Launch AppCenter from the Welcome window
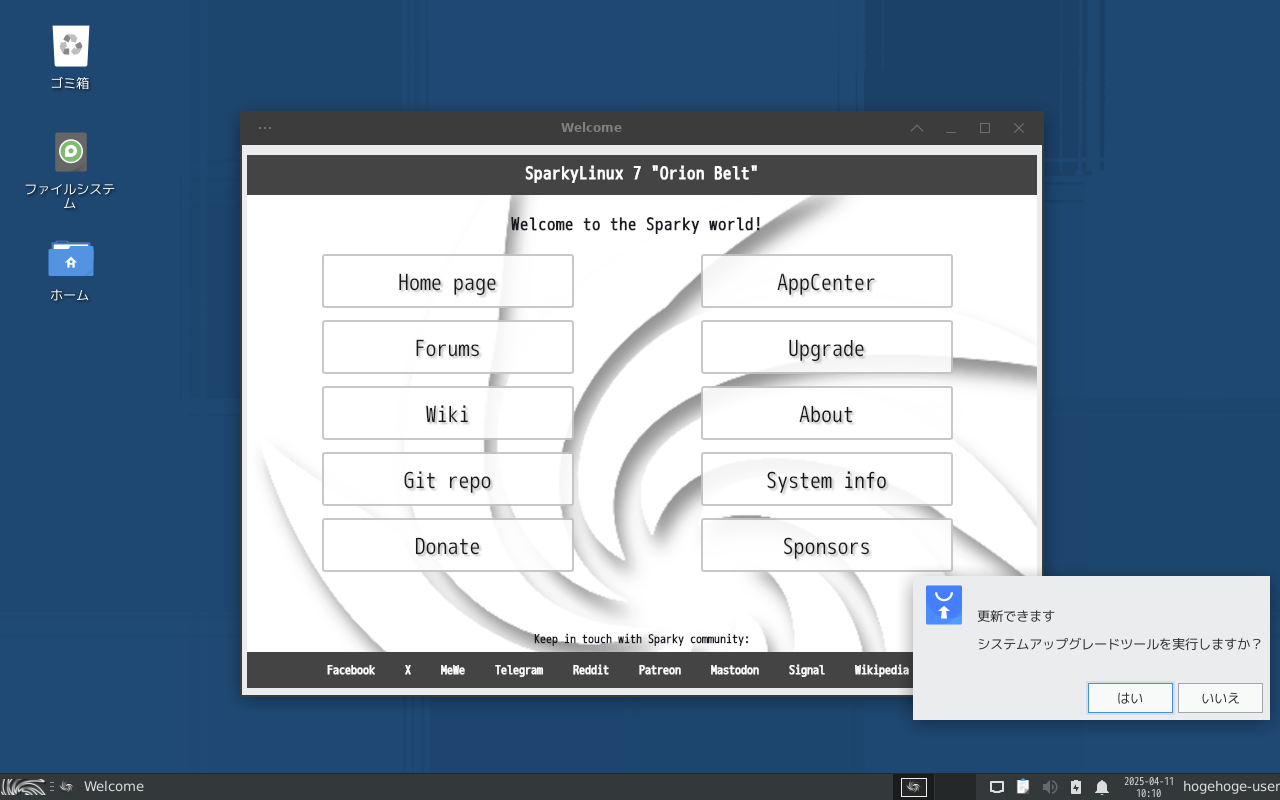This screenshot has height=800, width=1280. (827, 281)
